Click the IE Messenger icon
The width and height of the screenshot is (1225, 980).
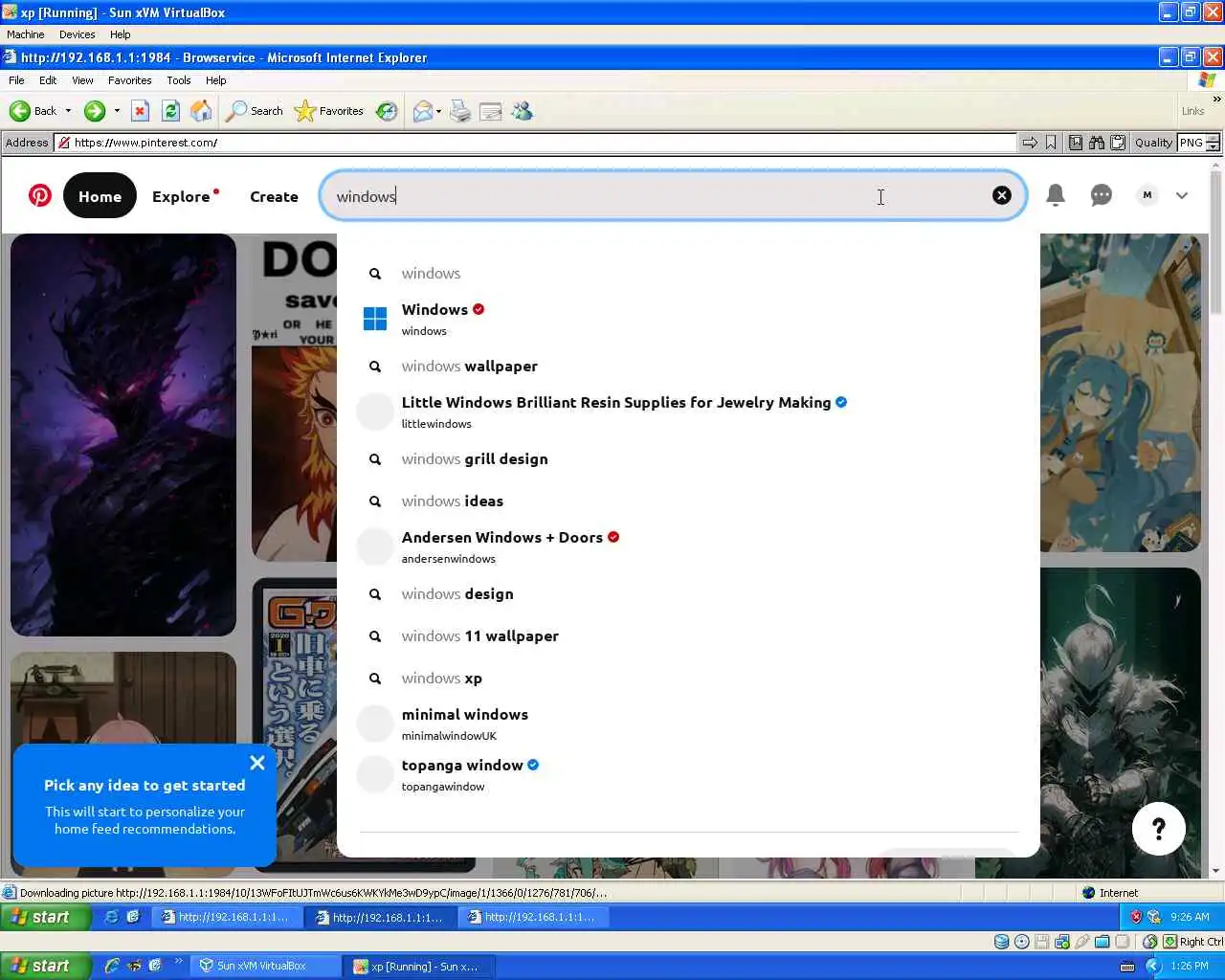522,111
